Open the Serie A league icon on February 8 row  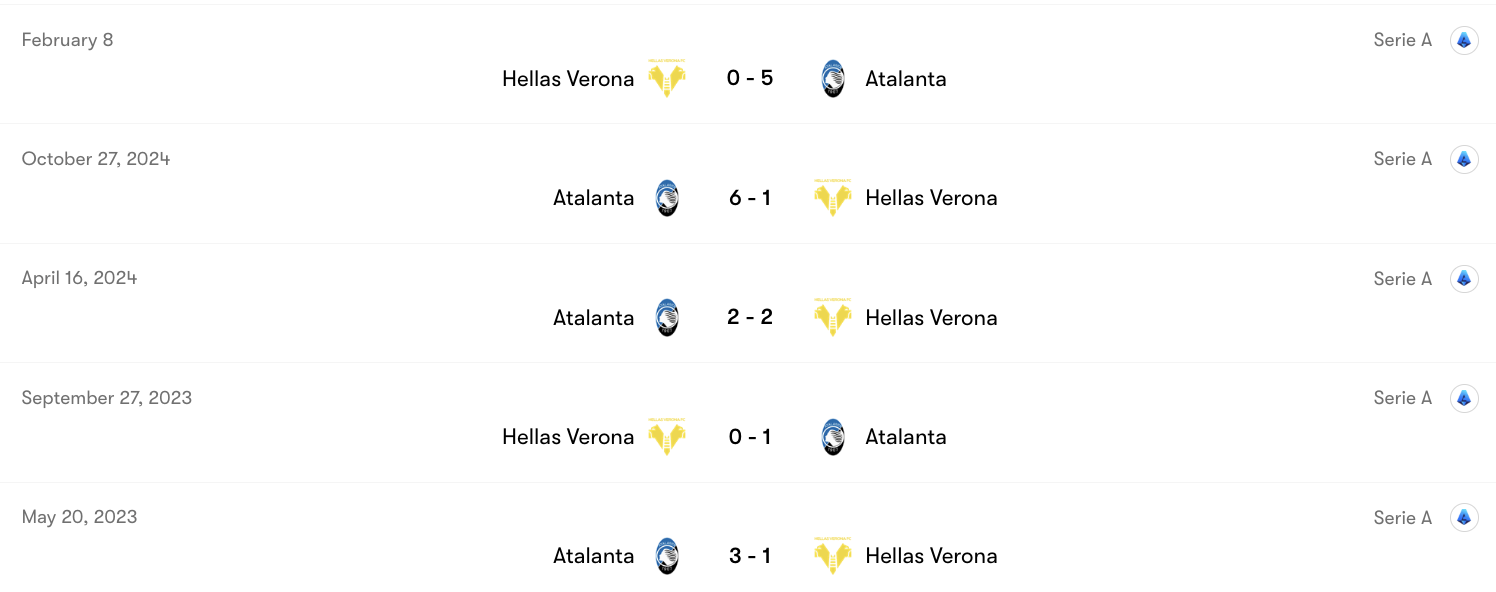tap(1464, 40)
